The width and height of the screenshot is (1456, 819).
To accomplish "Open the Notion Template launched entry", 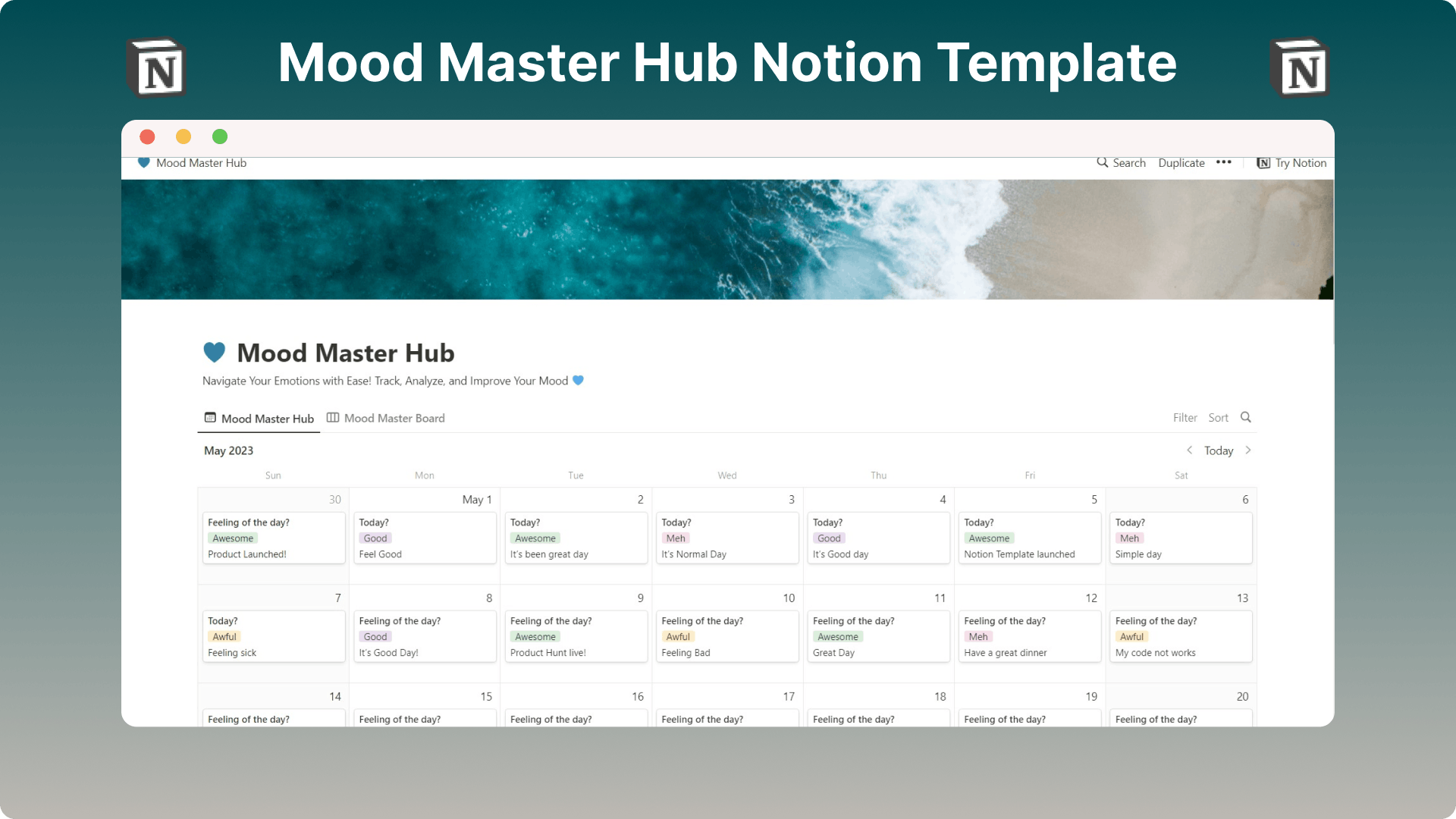I will coord(1030,538).
